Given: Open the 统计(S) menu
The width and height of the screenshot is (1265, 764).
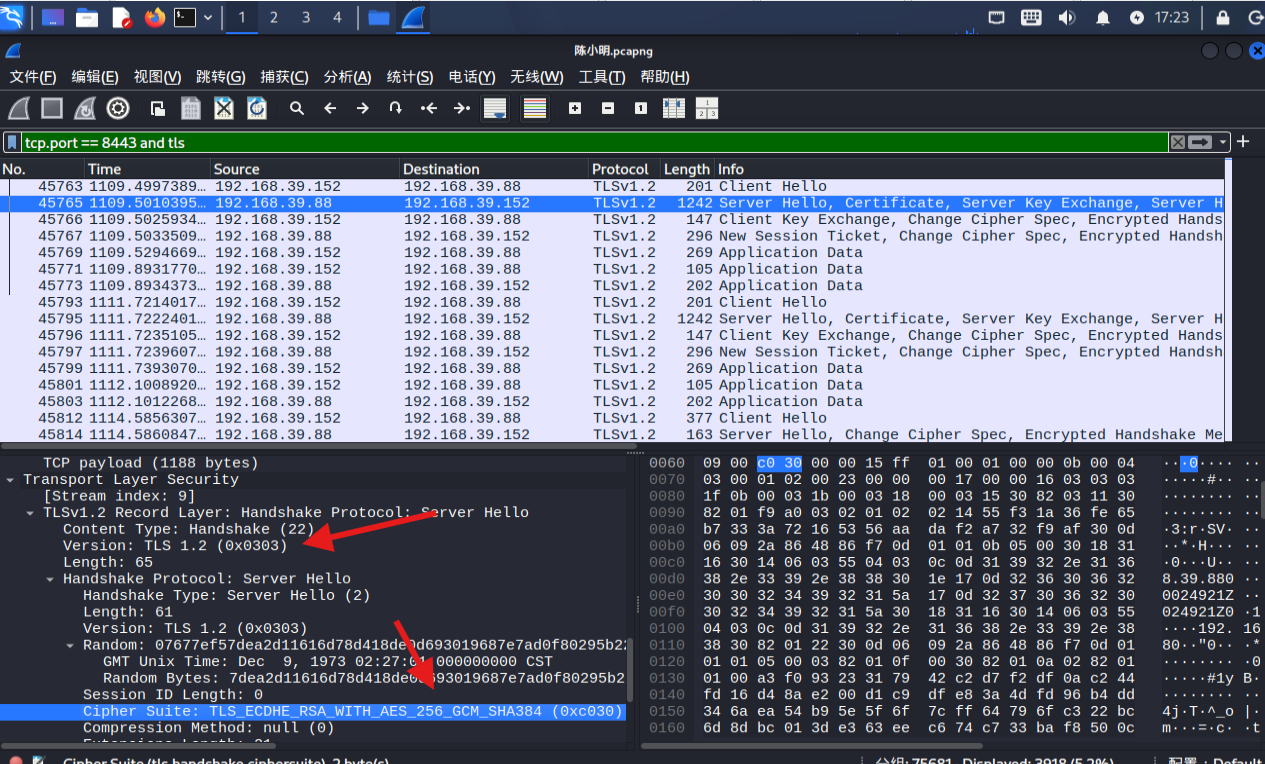Looking at the screenshot, I should tap(410, 77).
